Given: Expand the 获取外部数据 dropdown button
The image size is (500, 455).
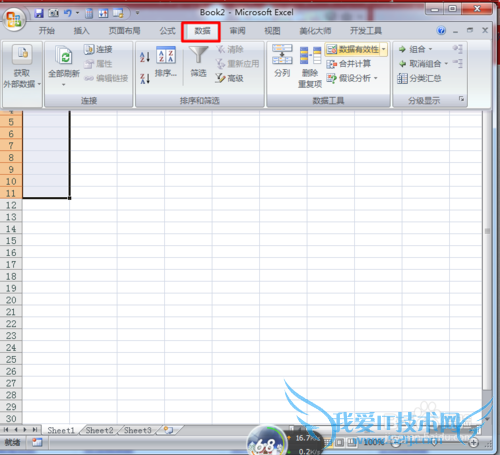Looking at the screenshot, I should point(22,74).
